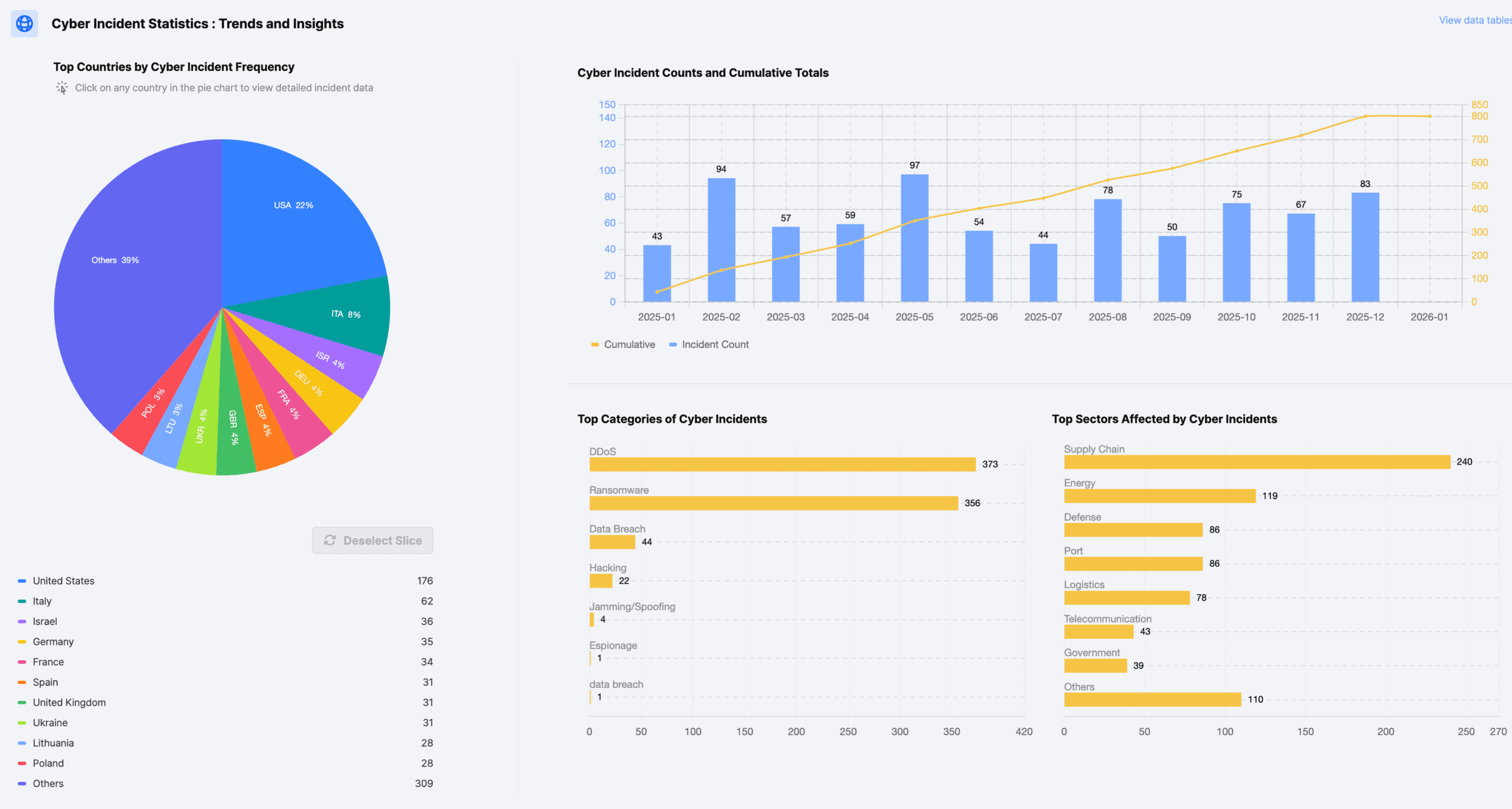Click the United States blue legend marker
This screenshot has width=1512, height=809.
[22, 581]
